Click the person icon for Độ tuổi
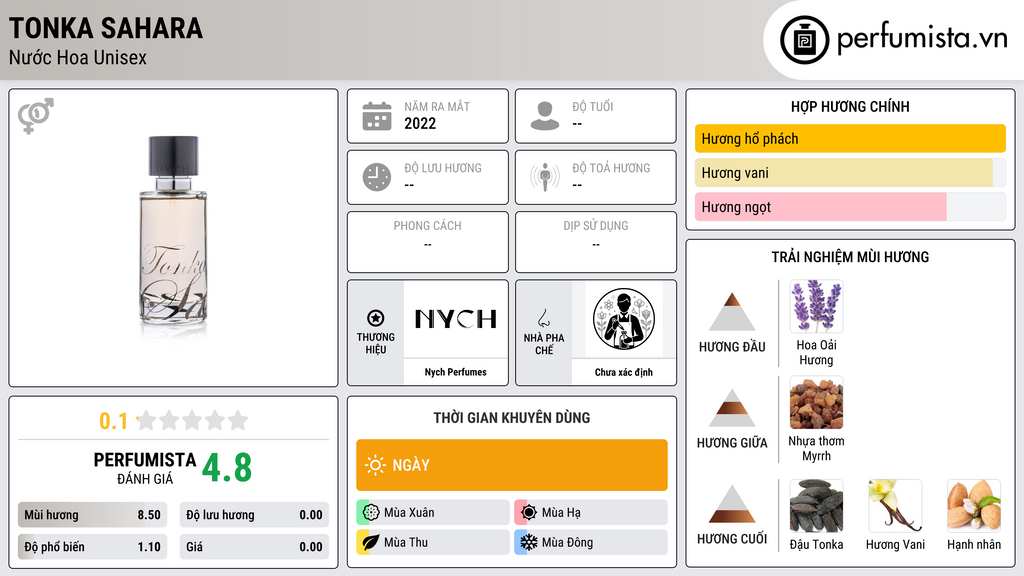Screen dimensions: 1024x576 click(545, 116)
